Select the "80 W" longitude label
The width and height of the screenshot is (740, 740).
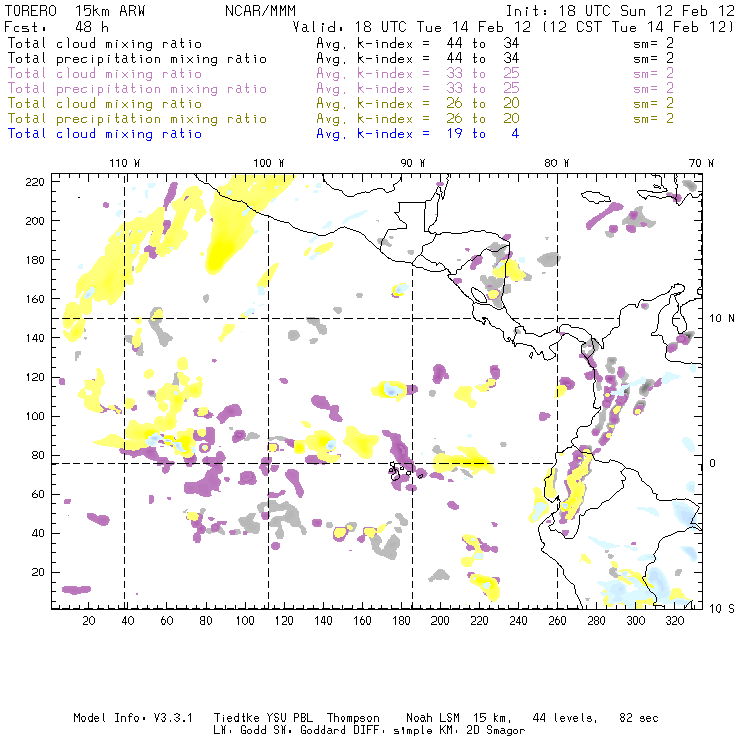point(557,163)
